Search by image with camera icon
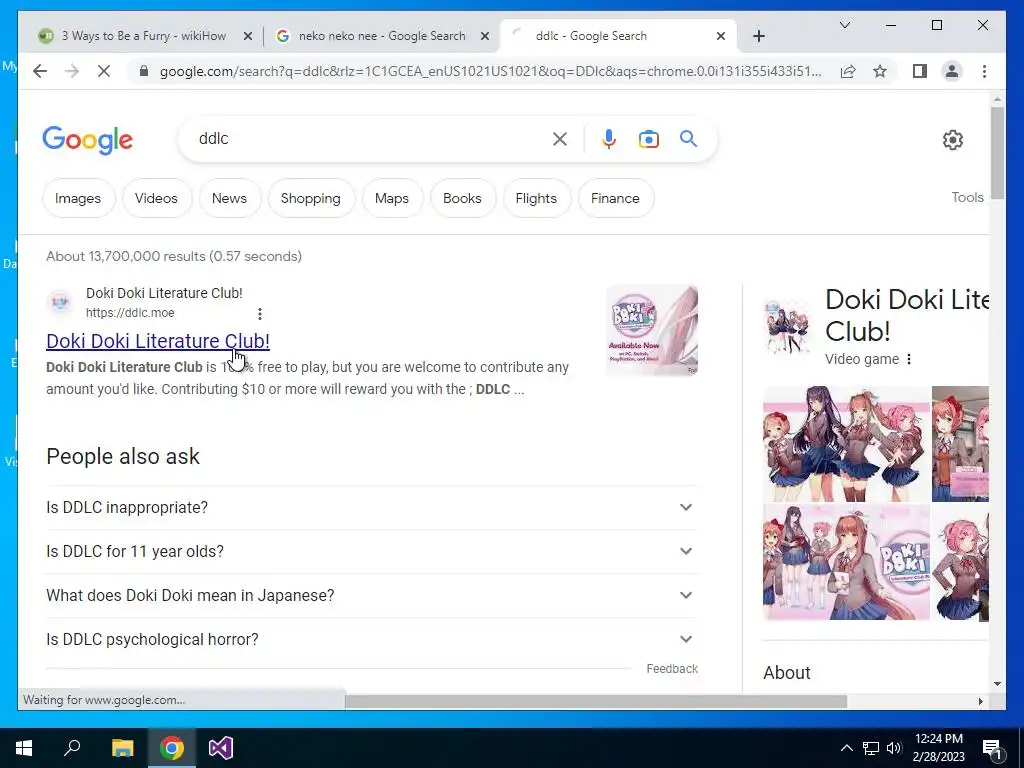 [x=648, y=138]
